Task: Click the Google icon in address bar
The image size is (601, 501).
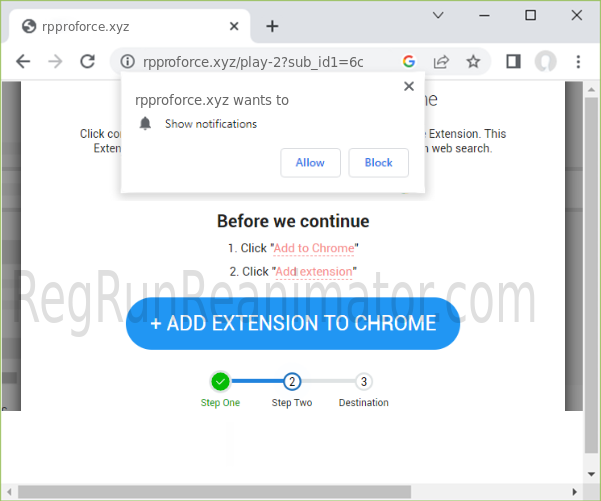Action: point(409,61)
